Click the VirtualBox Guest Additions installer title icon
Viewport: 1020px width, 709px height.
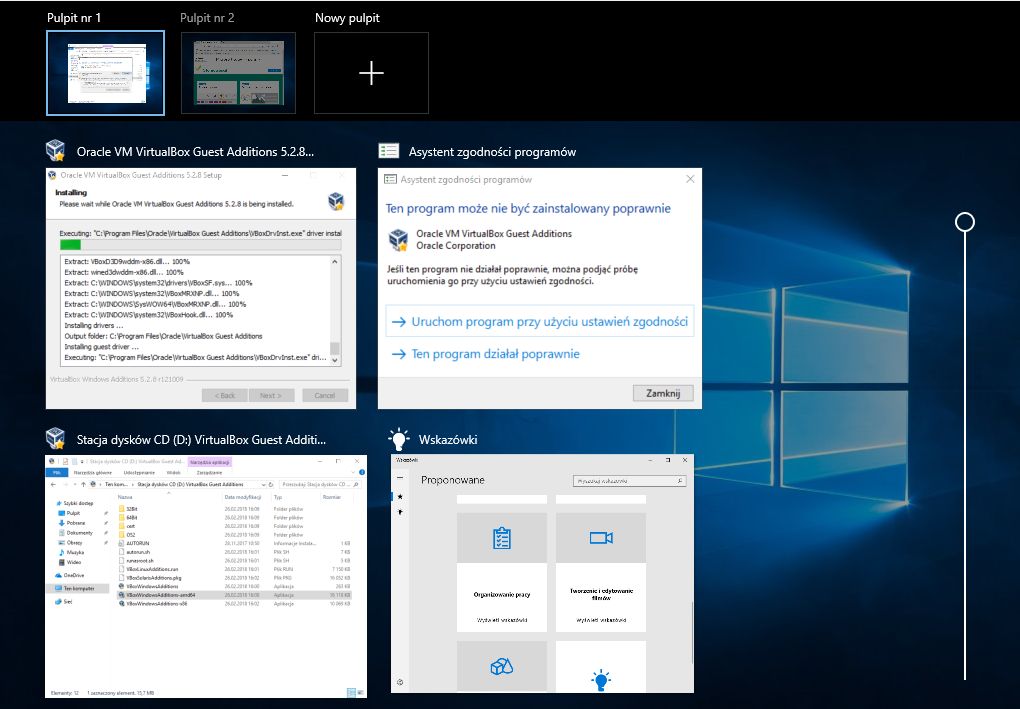tap(56, 151)
